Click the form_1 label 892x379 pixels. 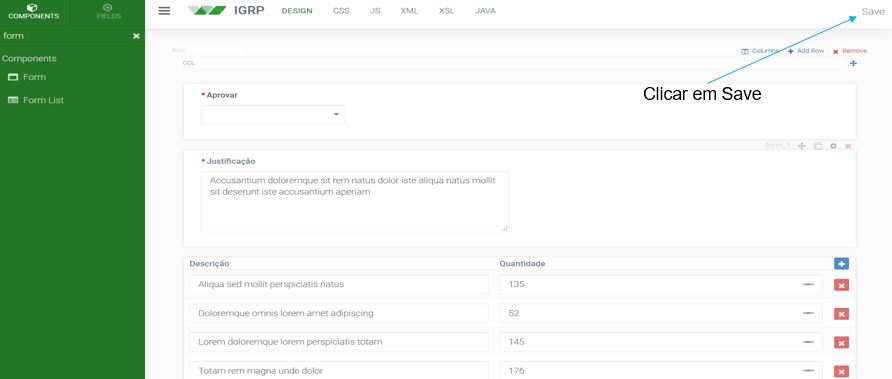[778, 146]
